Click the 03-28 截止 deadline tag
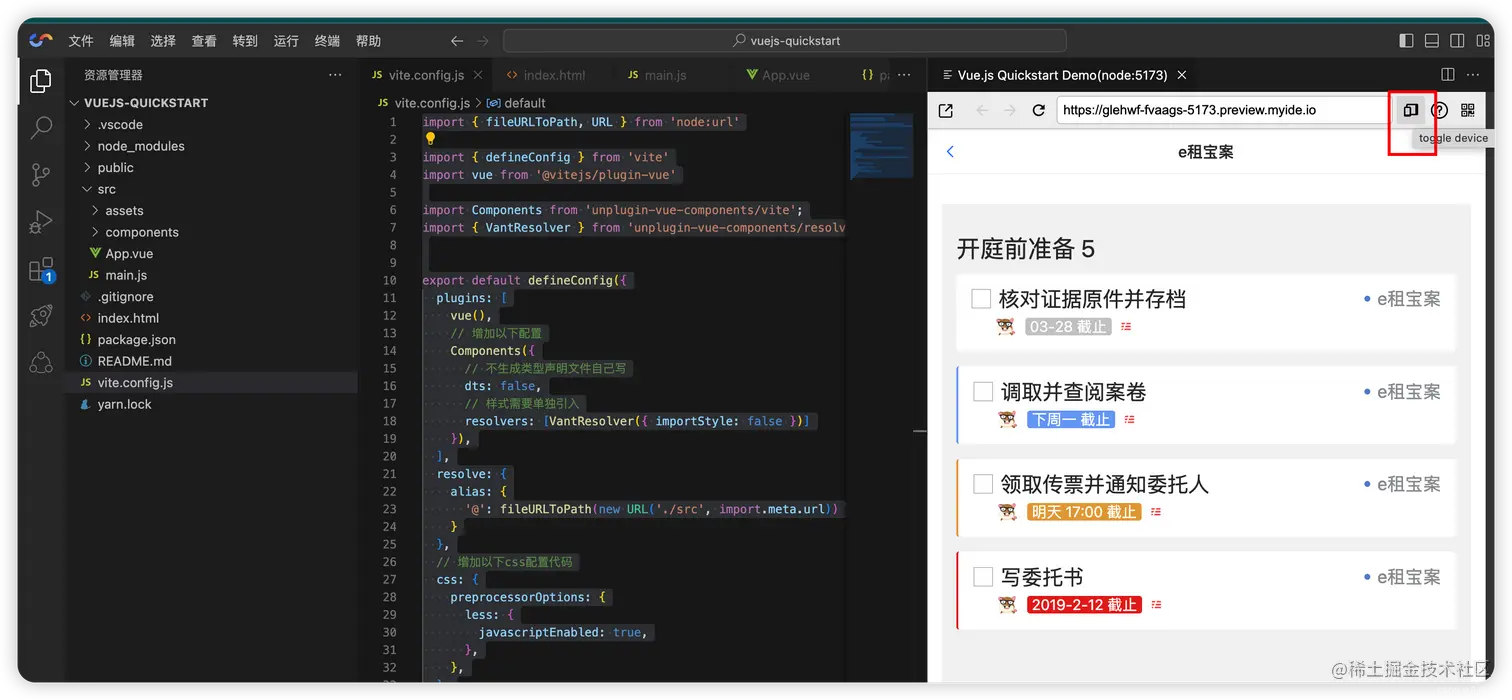 click(x=1068, y=327)
